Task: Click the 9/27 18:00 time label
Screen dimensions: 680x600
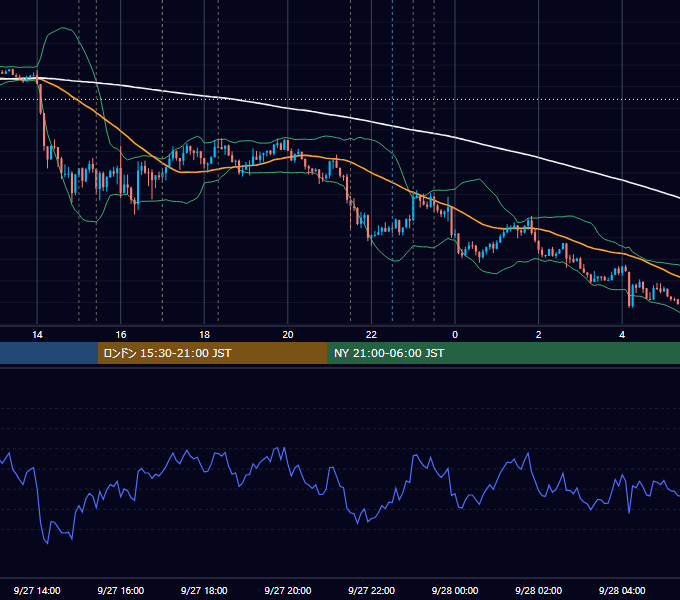Action: (x=204, y=590)
